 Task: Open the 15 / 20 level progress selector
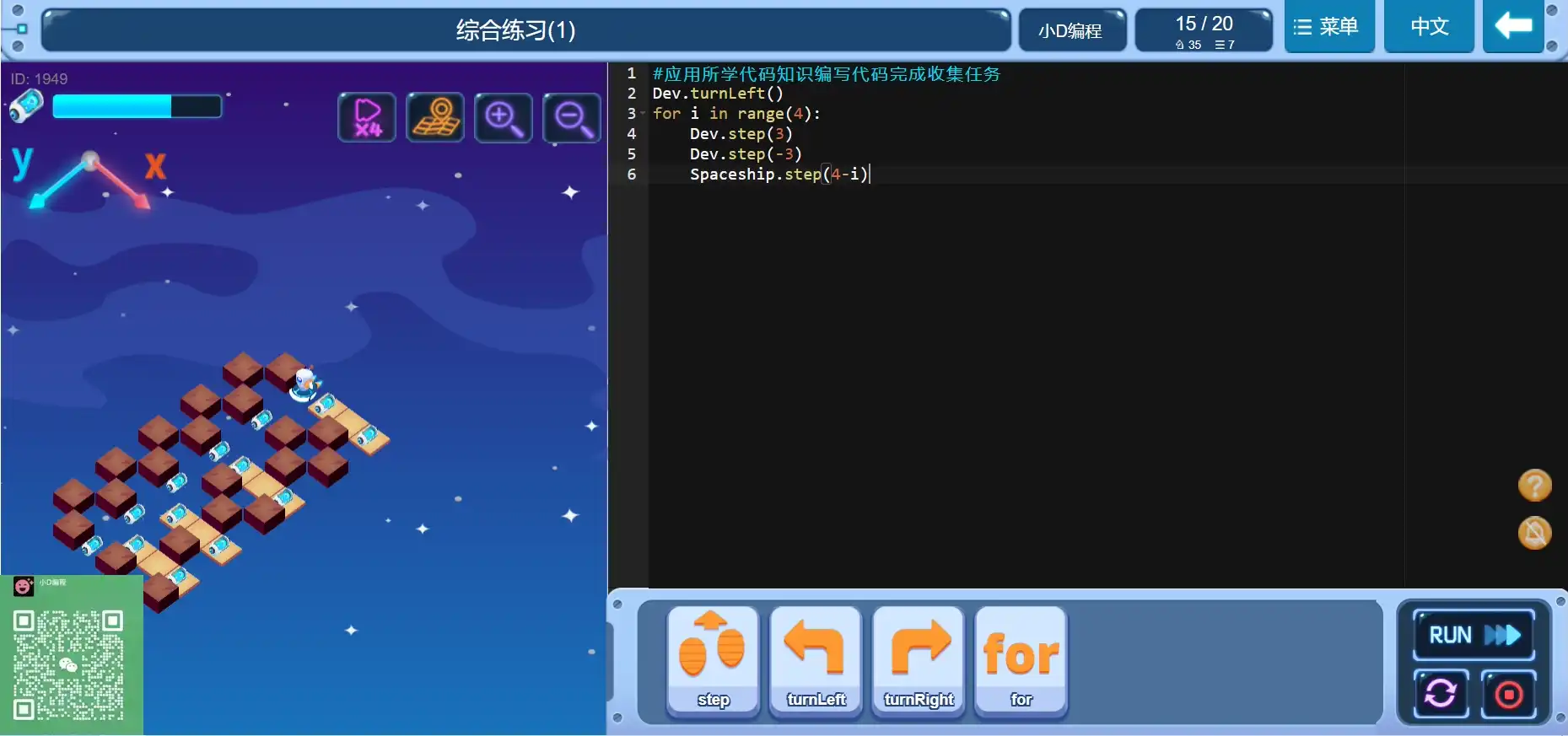click(1204, 31)
